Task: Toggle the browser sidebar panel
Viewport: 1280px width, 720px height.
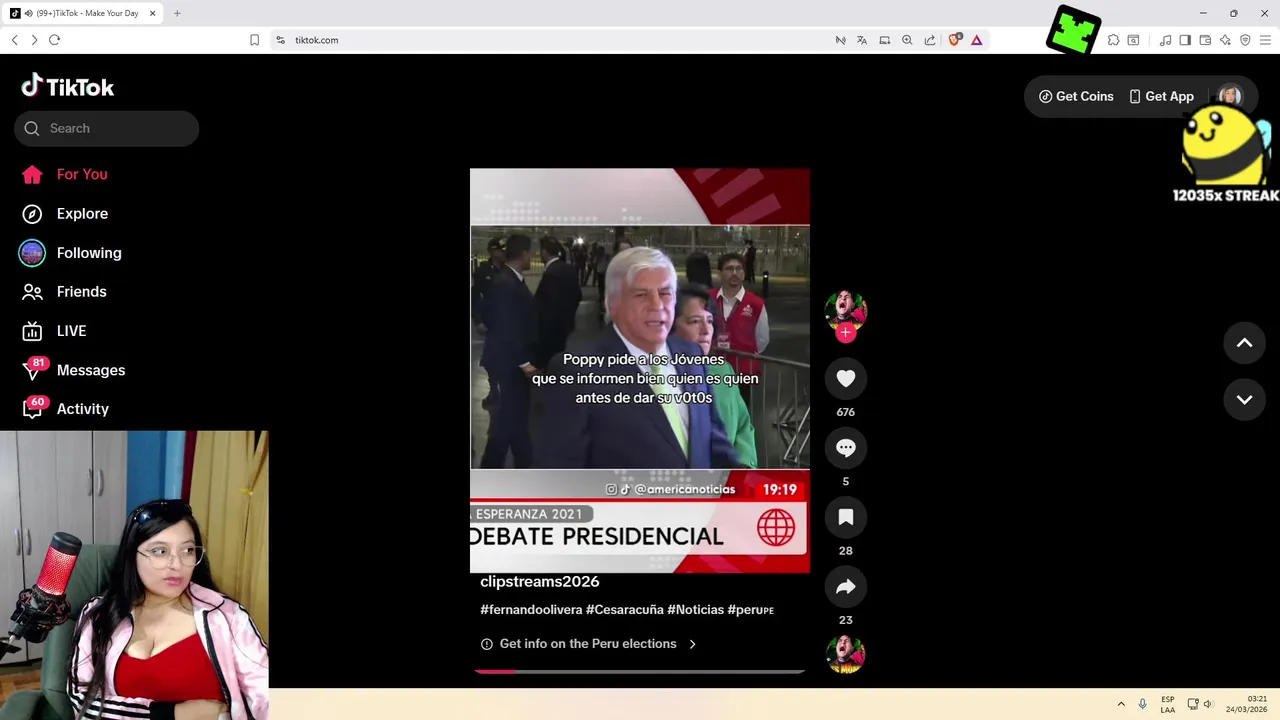Action: (1185, 40)
